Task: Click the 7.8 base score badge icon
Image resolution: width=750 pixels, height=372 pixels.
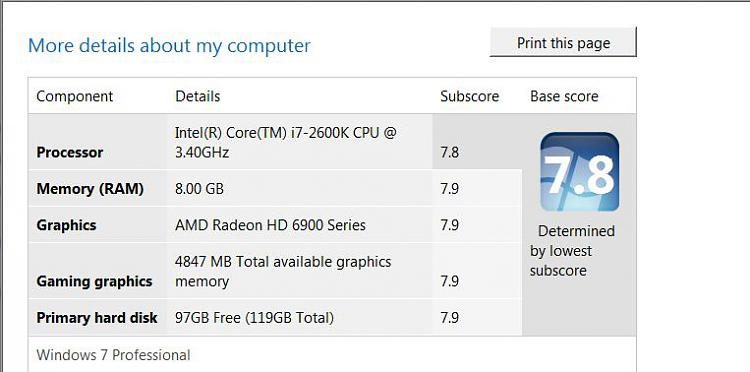Action: 579,172
